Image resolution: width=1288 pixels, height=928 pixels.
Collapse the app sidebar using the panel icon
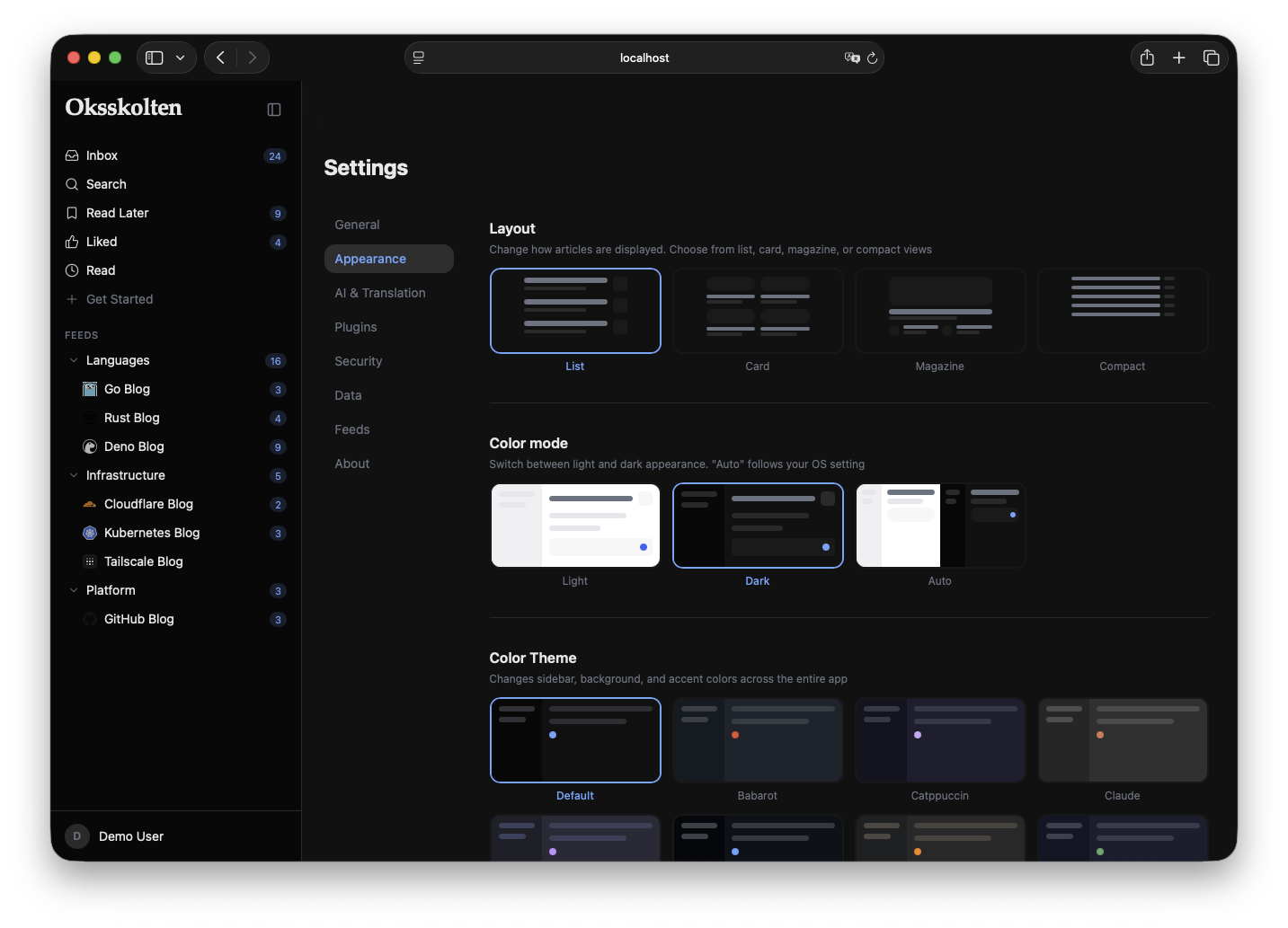(274, 109)
